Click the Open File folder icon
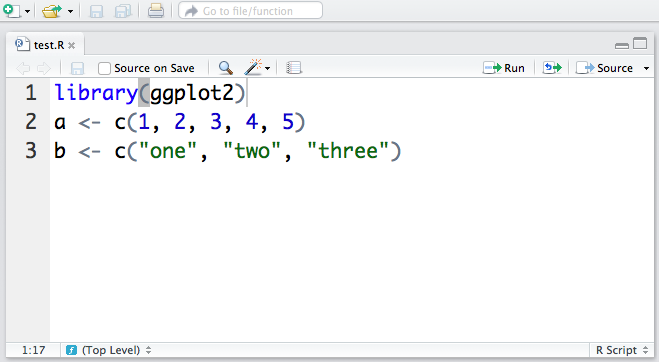 52,11
